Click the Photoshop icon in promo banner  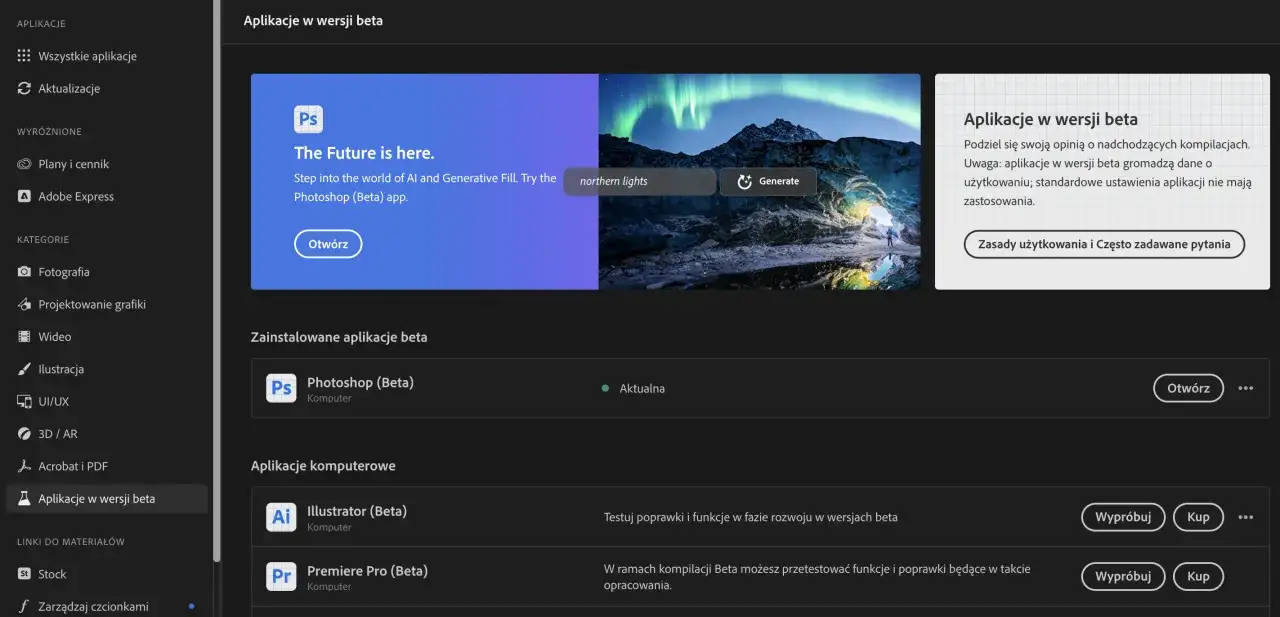point(308,120)
